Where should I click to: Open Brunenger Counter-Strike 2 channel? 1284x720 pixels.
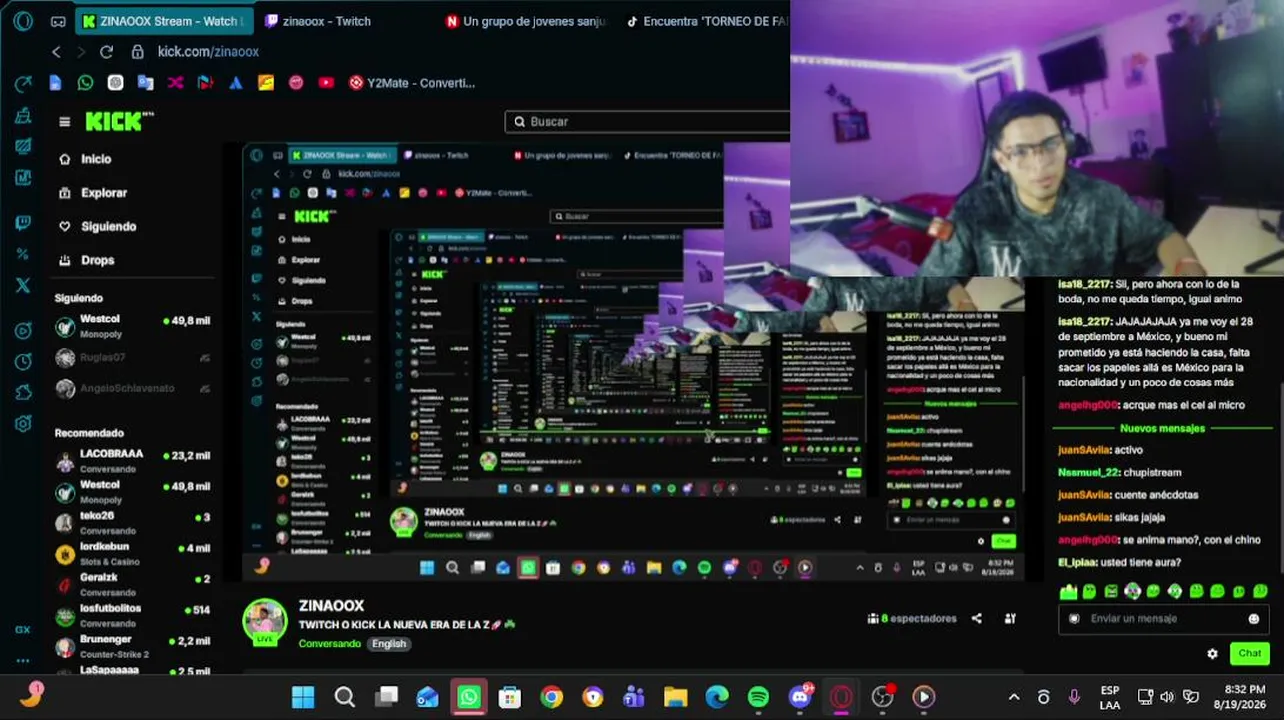coord(133,646)
